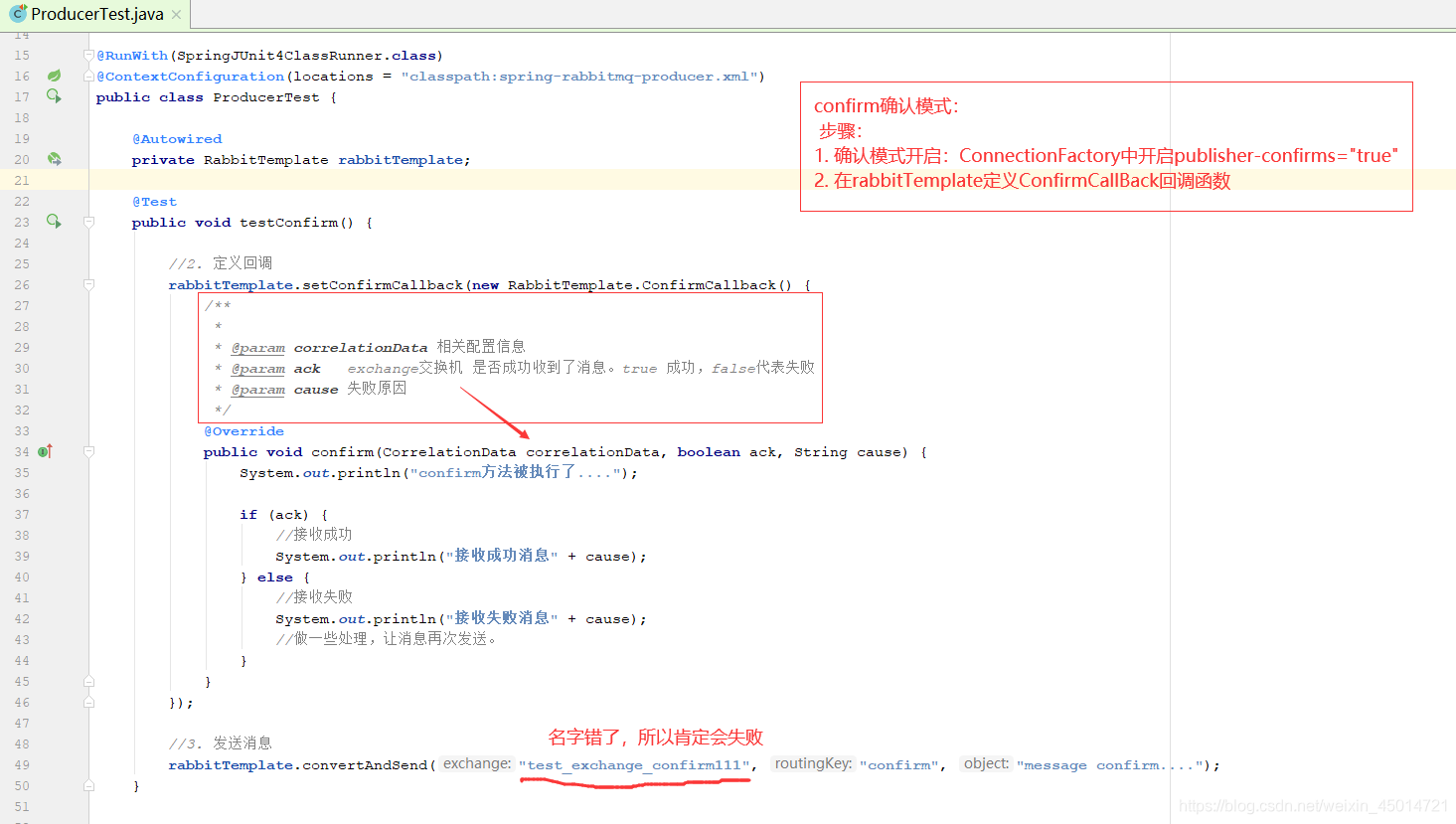Screen dimensions: 1456x824
Task: Click the Java class icon in file tab
Action: tap(17, 14)
